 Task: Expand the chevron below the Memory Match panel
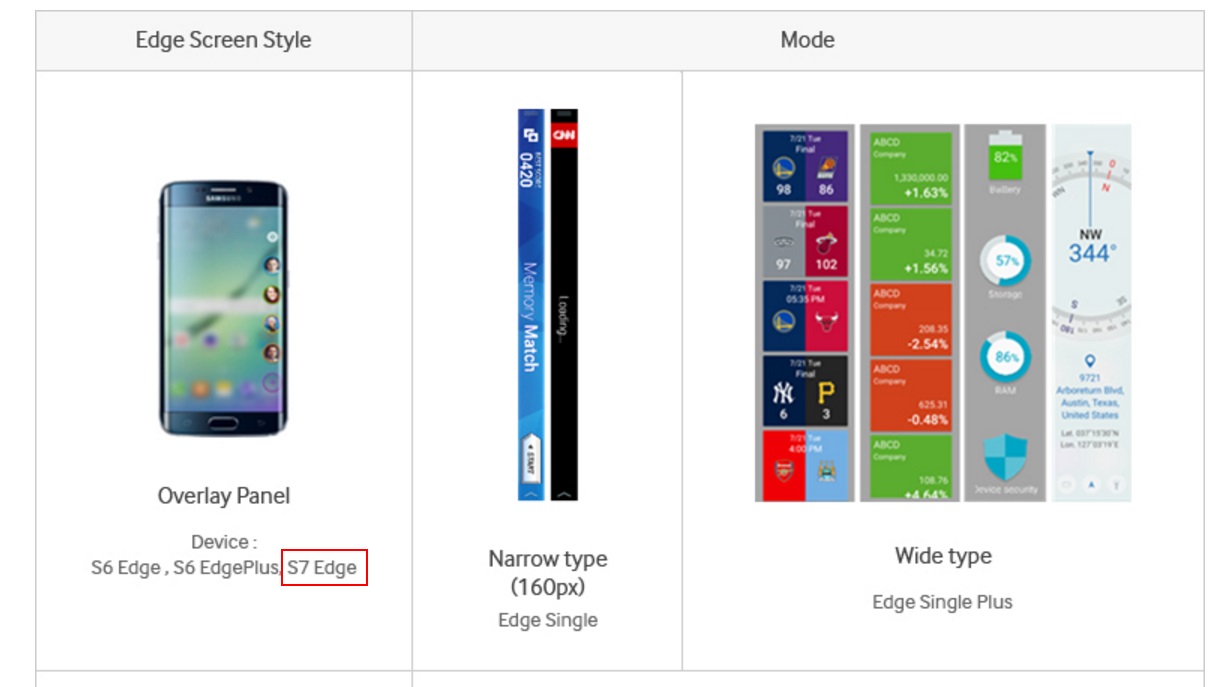[x=531, y=493]
